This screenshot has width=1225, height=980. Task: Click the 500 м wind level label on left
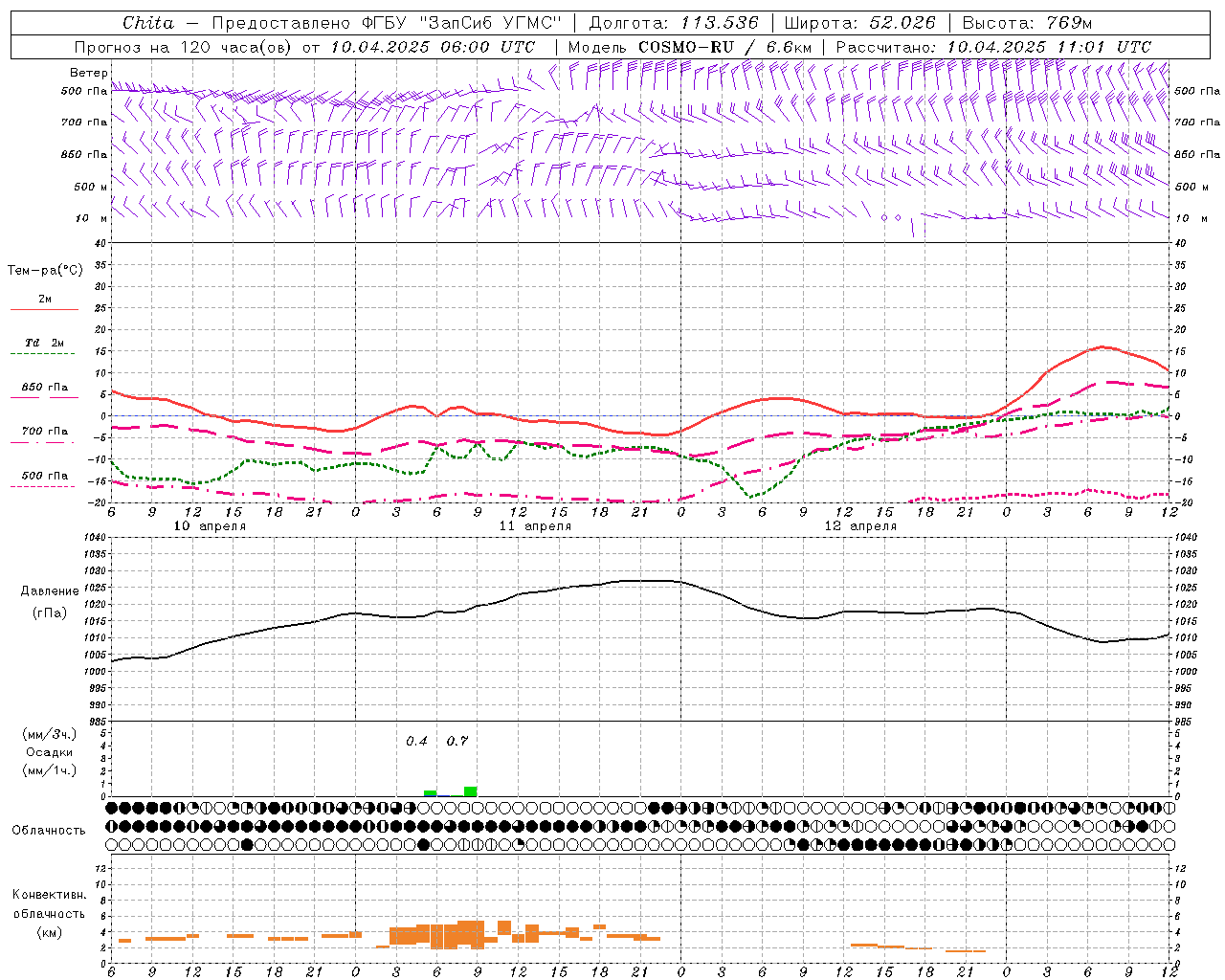[x=91, y=188]
